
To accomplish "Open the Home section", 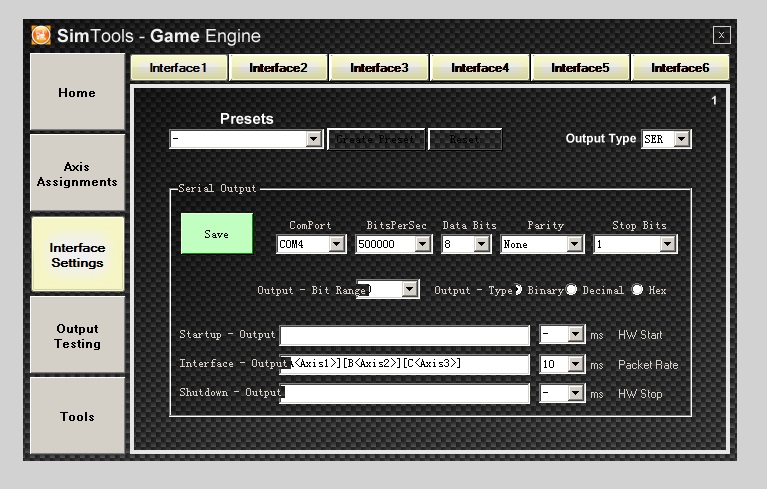I will coord(77,92).
